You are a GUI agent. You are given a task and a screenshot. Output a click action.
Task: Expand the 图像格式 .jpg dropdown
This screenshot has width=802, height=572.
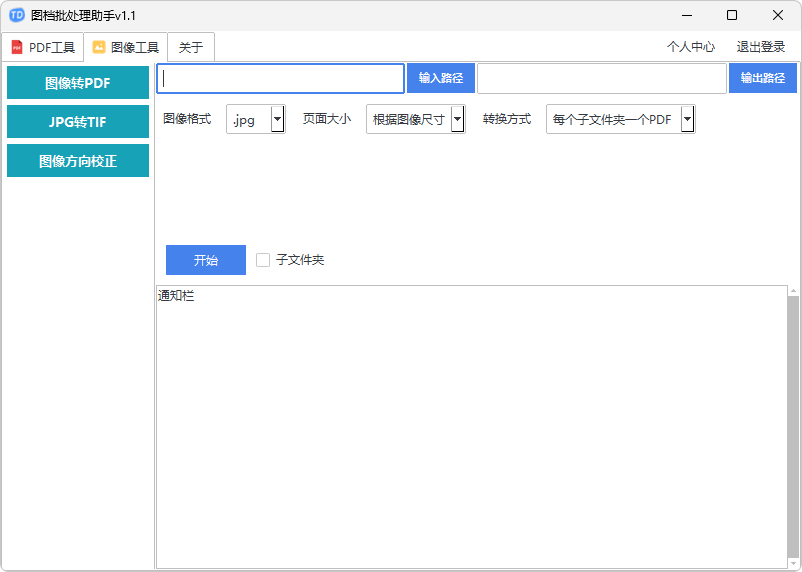277,120
